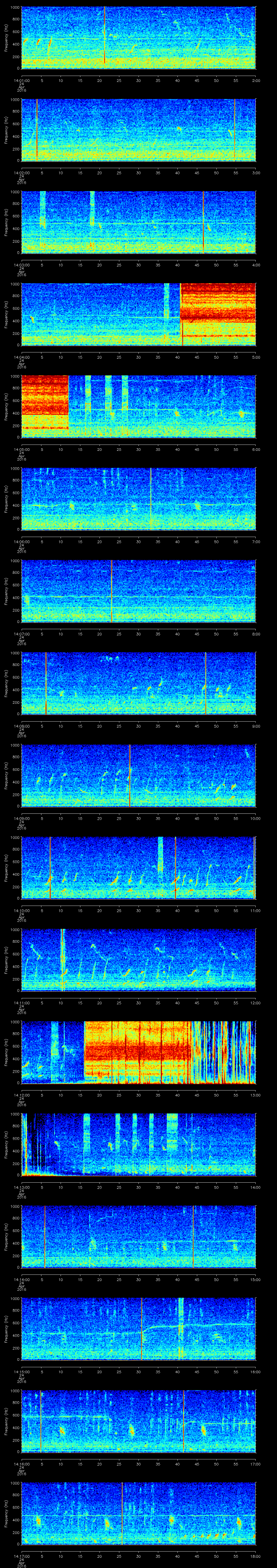Click the spectrogram panel starting at 14:01:00
This screenshot has height=1568, width=277.
139,38
